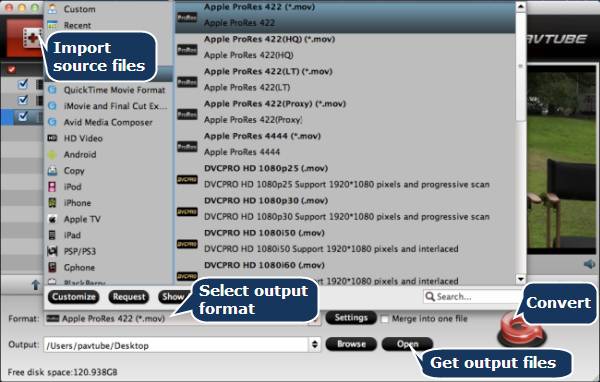Open the Output path dropdown stepper
600x382 pixels.
(315, 345)
